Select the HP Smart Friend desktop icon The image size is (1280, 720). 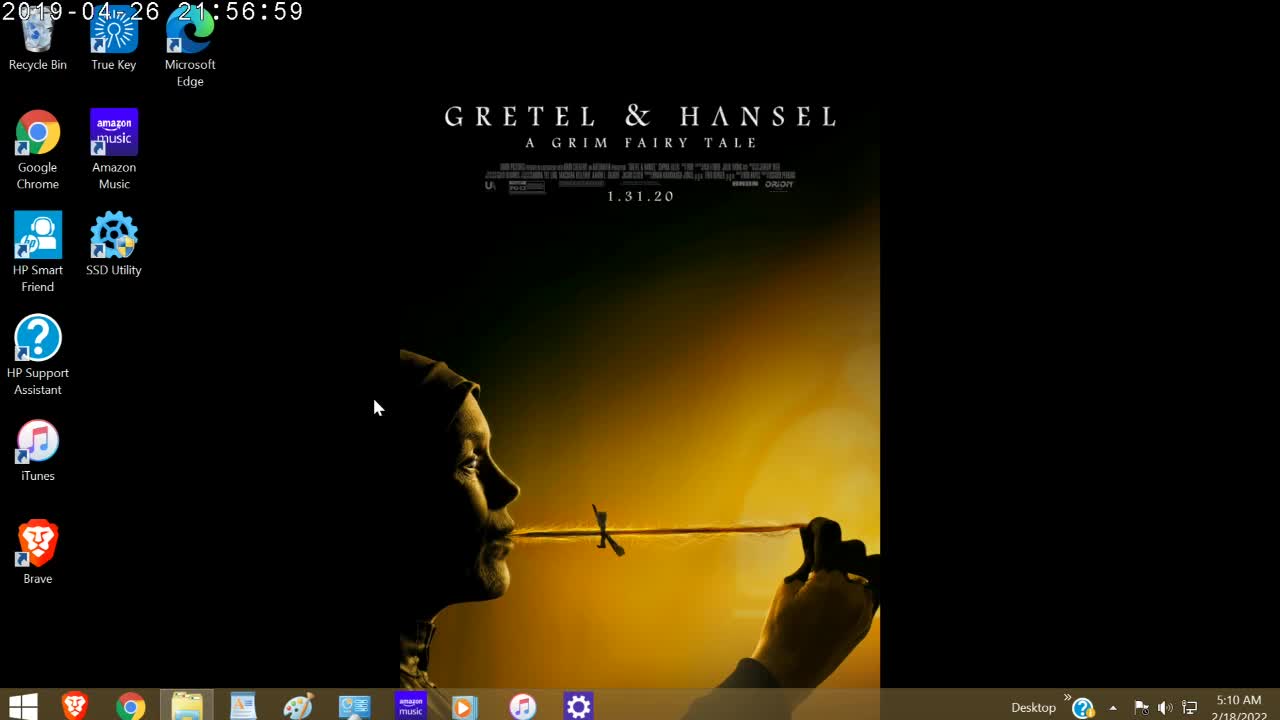[x=38, y=252]
